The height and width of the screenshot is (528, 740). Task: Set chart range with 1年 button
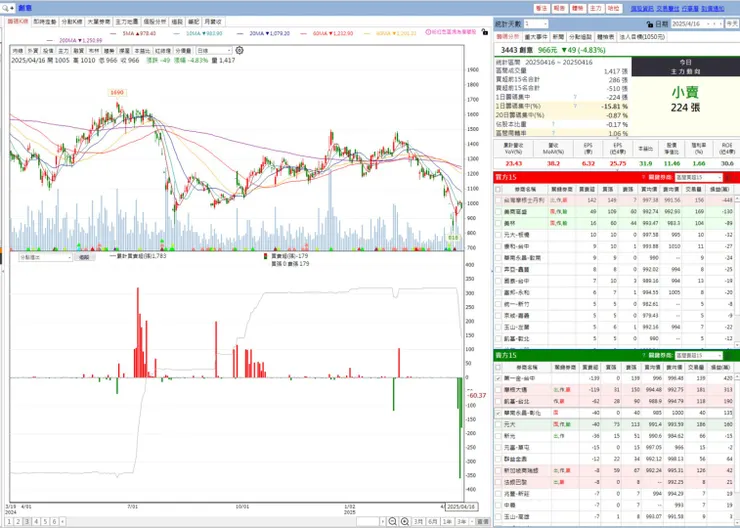pos(446,521)
